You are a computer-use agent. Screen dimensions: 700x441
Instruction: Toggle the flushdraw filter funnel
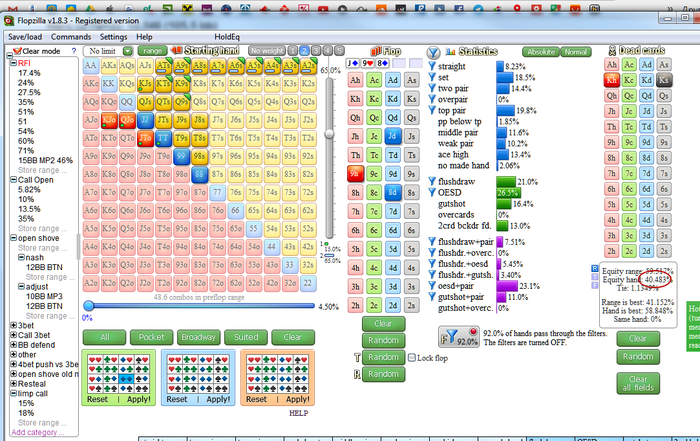[432, 181]
